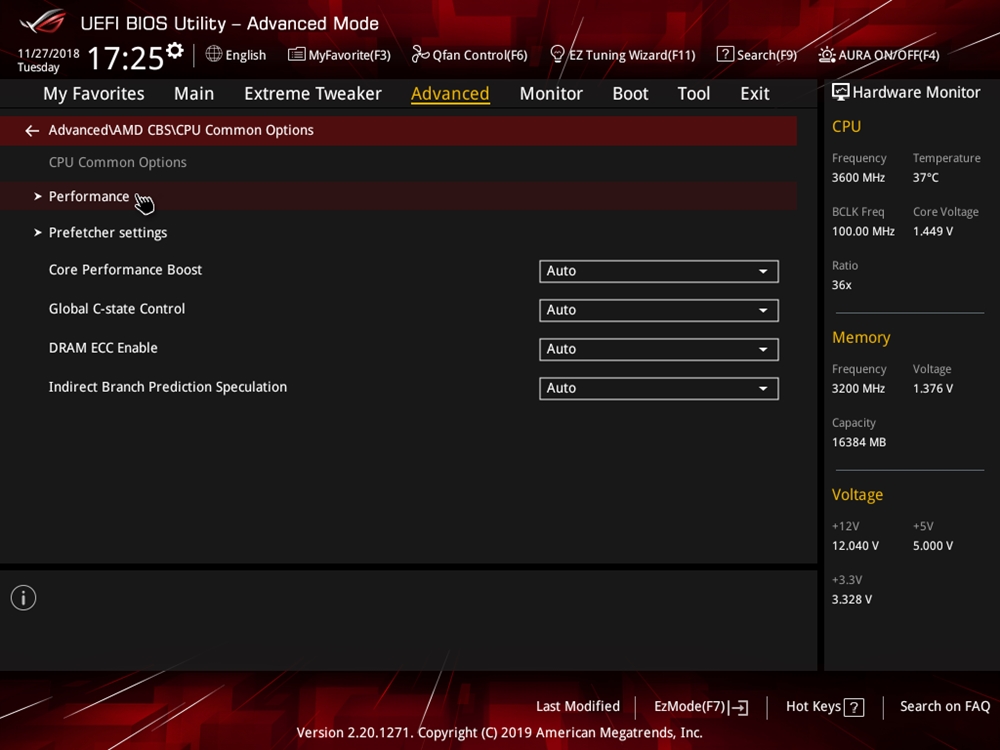
Task: Click CPU frequency value 3600 MHz
Action: 858,178
